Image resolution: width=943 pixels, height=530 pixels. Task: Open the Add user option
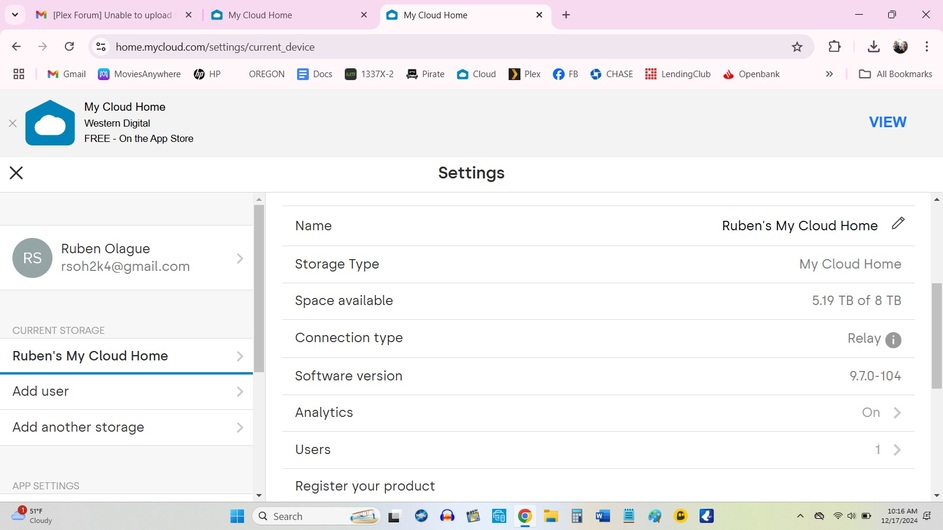click(x=126, y=392)
